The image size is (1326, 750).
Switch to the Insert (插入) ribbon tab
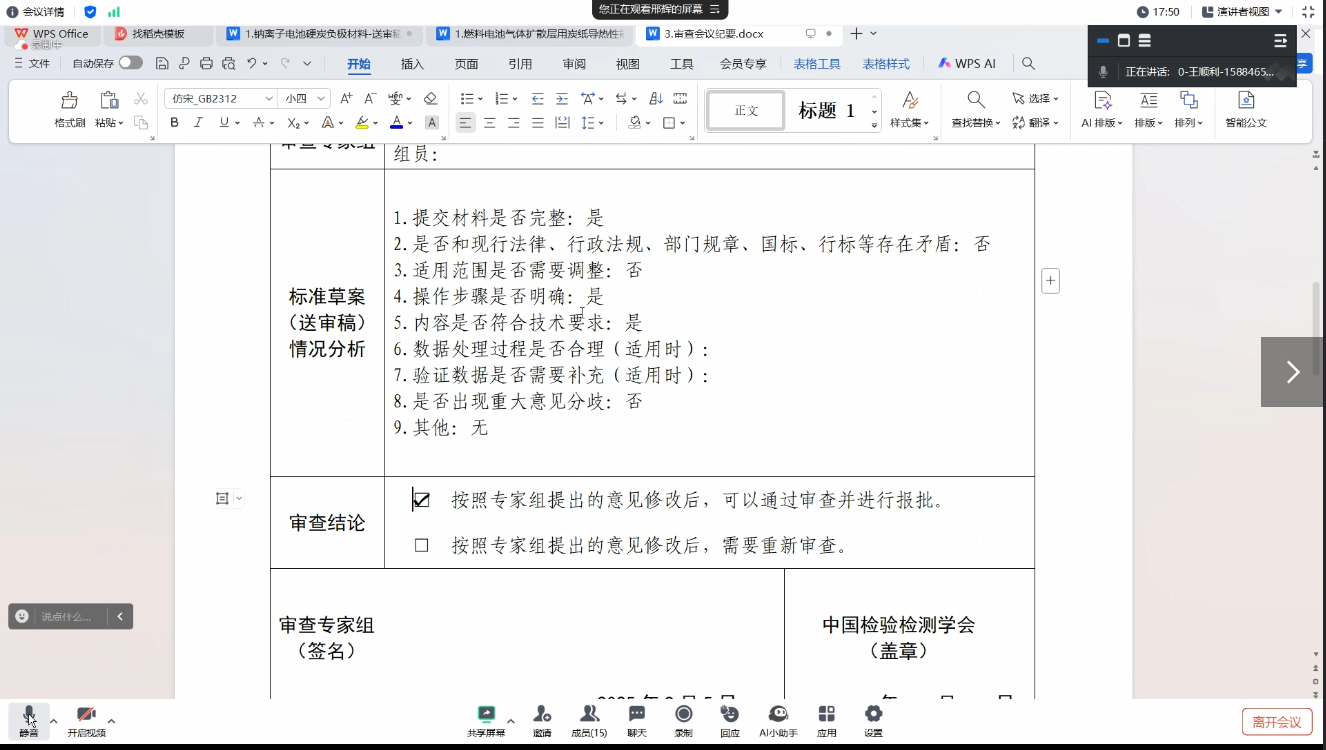tap(412, 64)
